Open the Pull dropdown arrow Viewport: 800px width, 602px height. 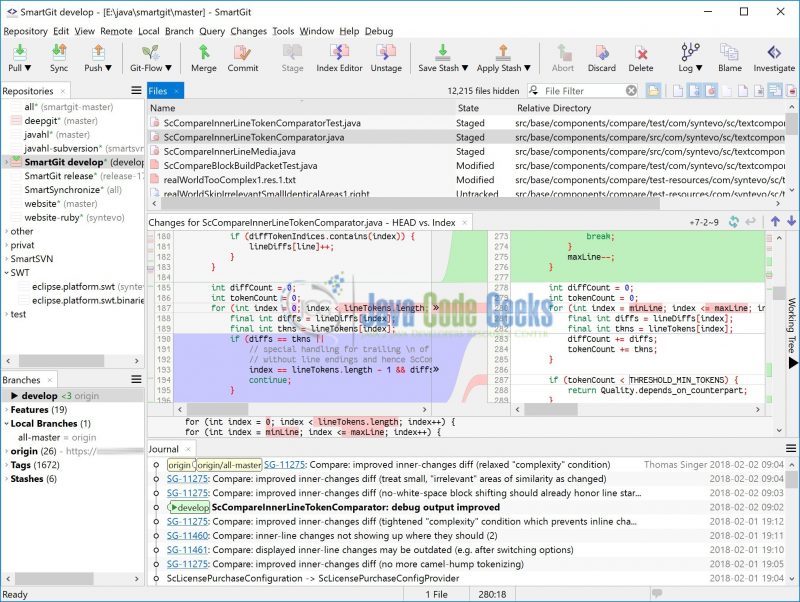[x=28, y=68]
